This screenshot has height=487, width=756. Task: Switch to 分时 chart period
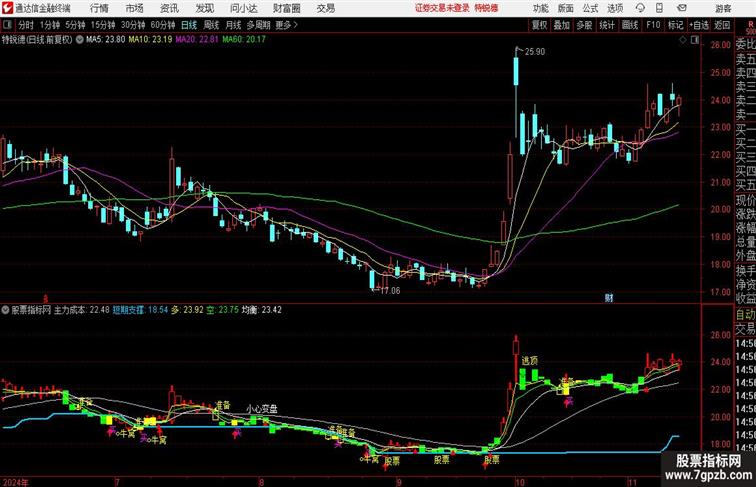click(26, 25)
